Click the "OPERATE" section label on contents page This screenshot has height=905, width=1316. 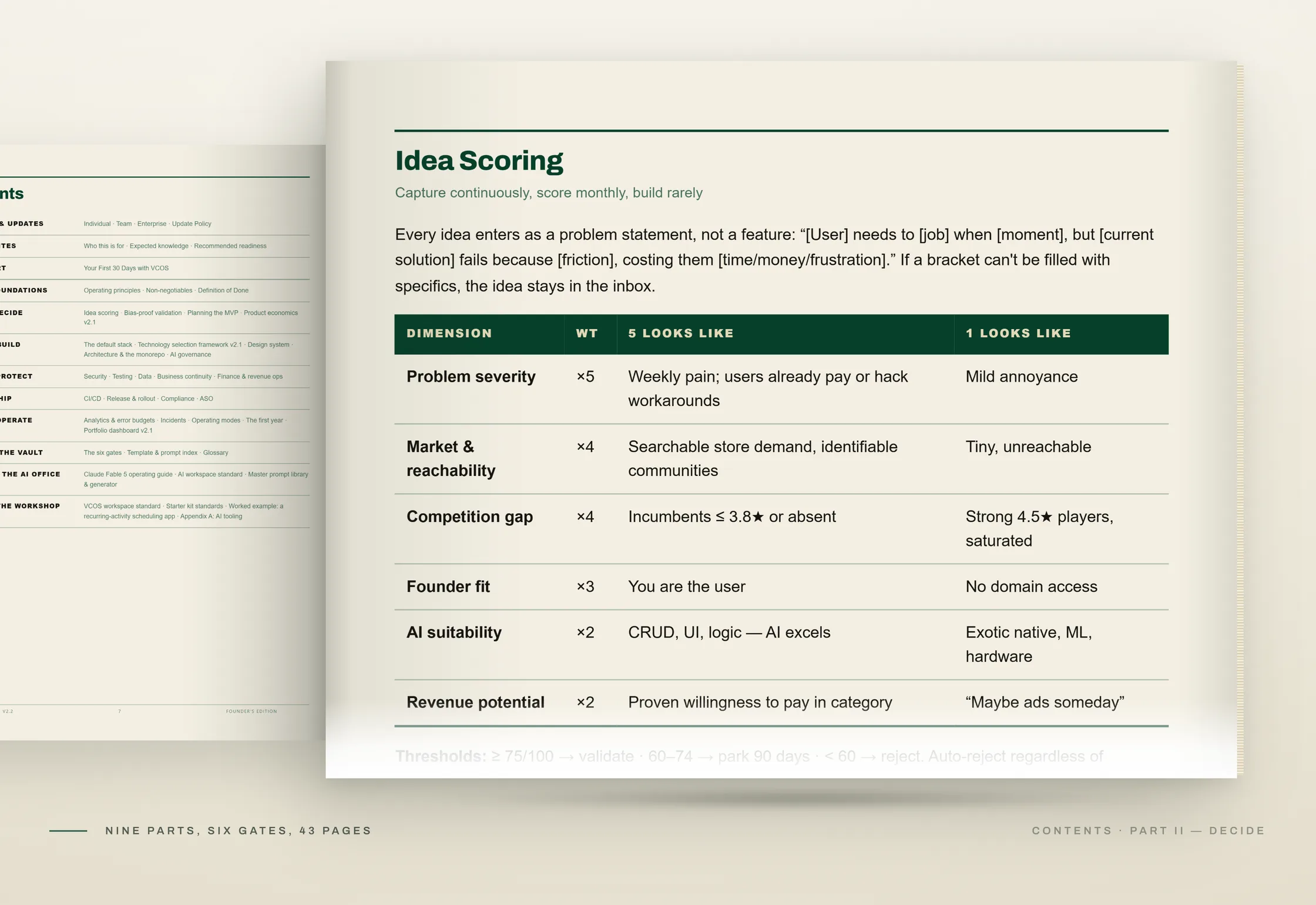click(x=16, y=420)
